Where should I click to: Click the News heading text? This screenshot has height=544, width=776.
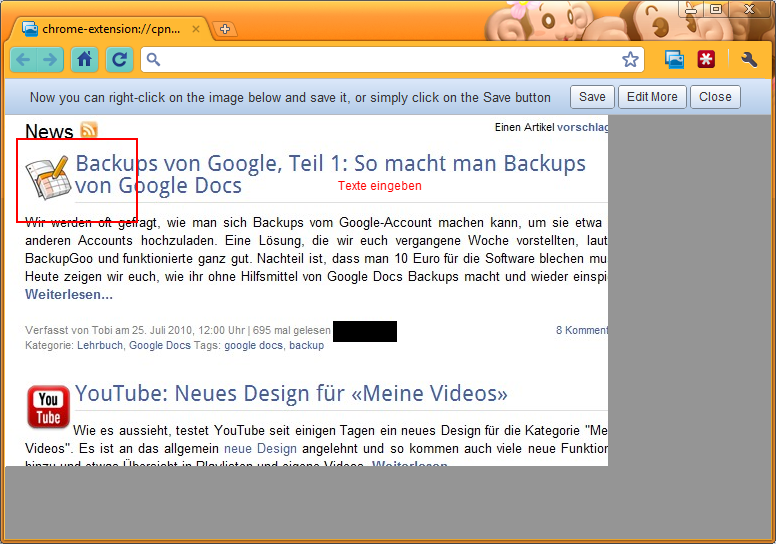click(x=49, y=131)
